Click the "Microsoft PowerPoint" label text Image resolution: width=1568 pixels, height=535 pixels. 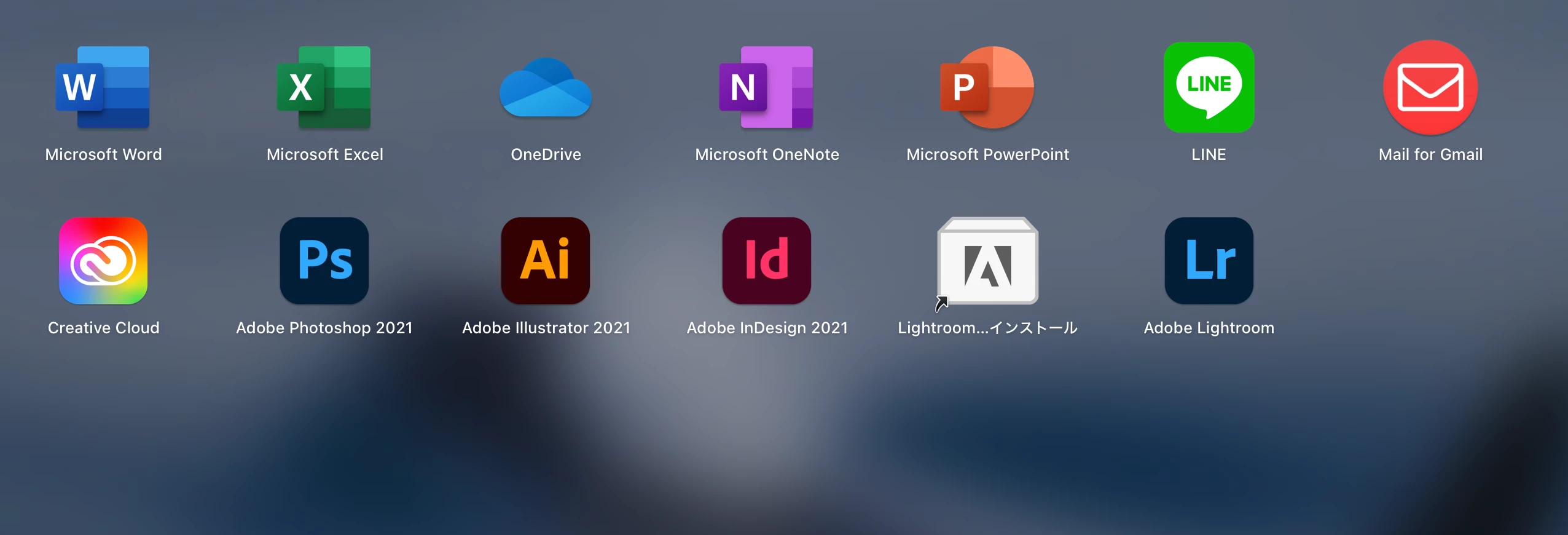[987, 154]
